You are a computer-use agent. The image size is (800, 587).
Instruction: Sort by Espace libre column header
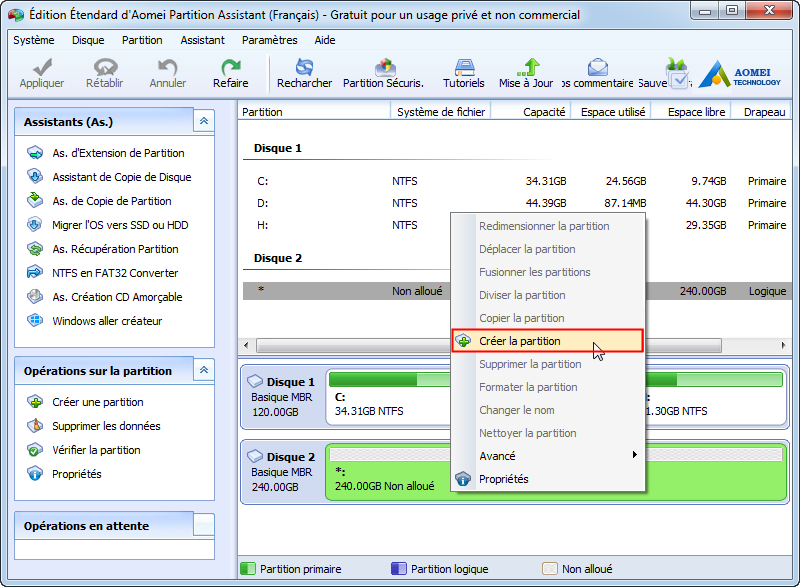click(692, 112)
